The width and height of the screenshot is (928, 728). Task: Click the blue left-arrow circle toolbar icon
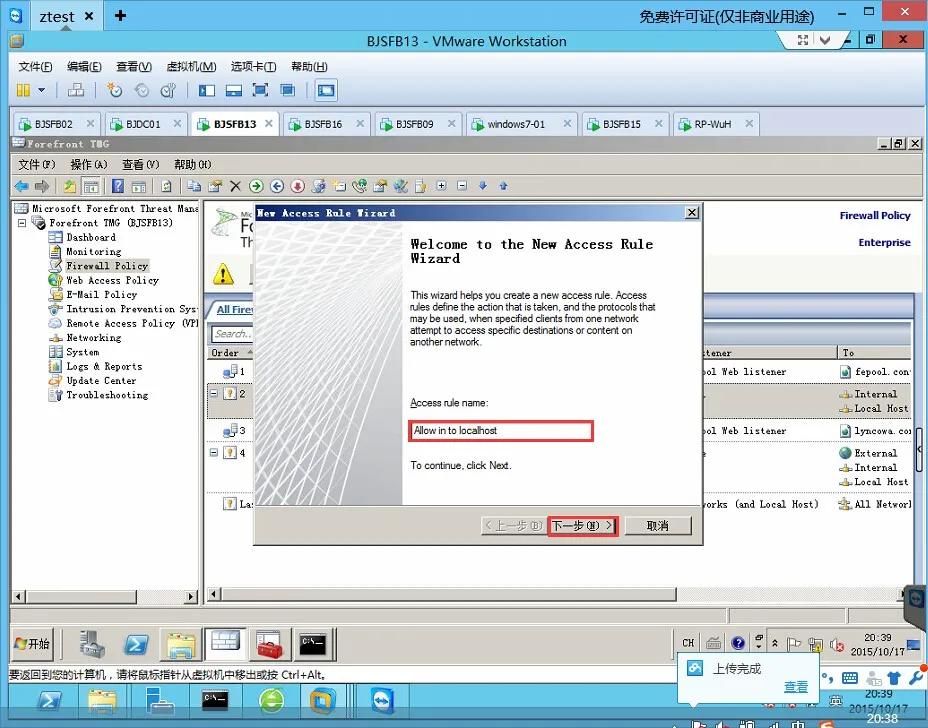coord(277,186)
